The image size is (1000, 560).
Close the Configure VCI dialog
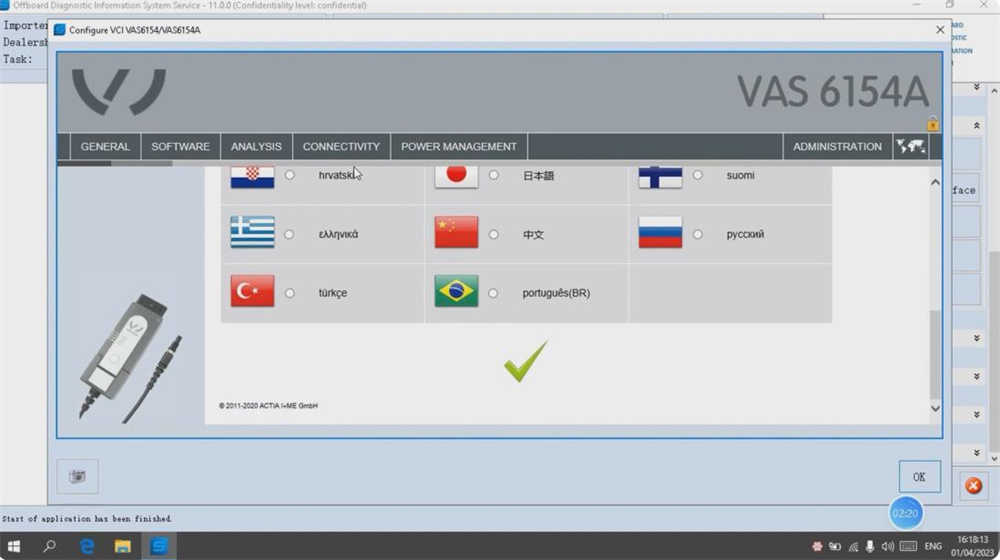(940, 30)
